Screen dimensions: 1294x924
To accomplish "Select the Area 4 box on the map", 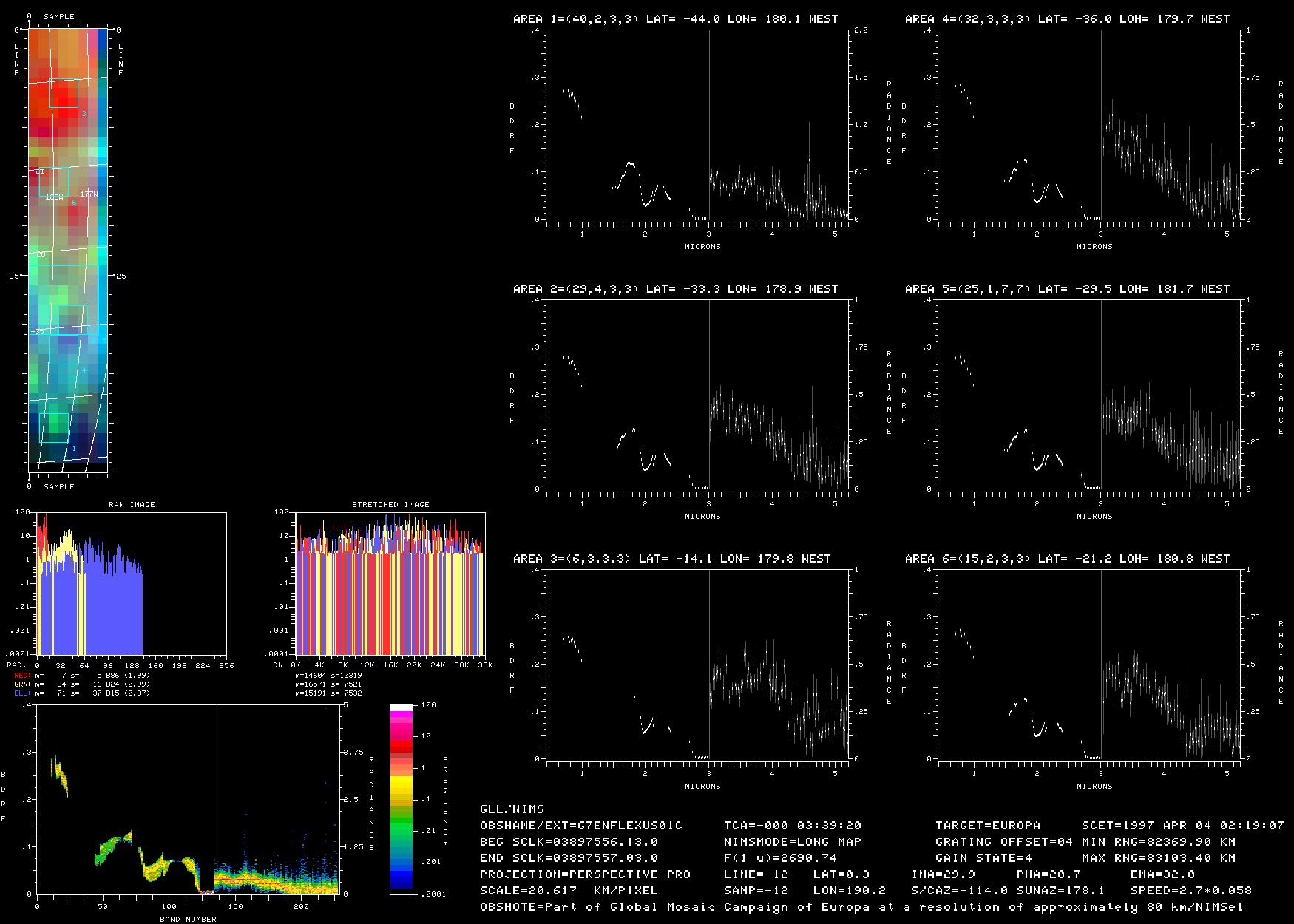I will 64,350.
